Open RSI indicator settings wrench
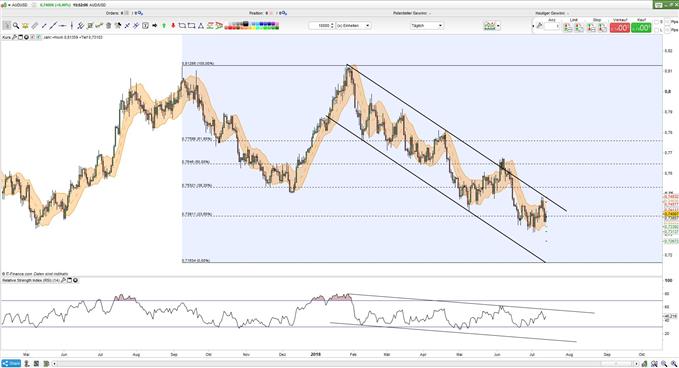 63,281
